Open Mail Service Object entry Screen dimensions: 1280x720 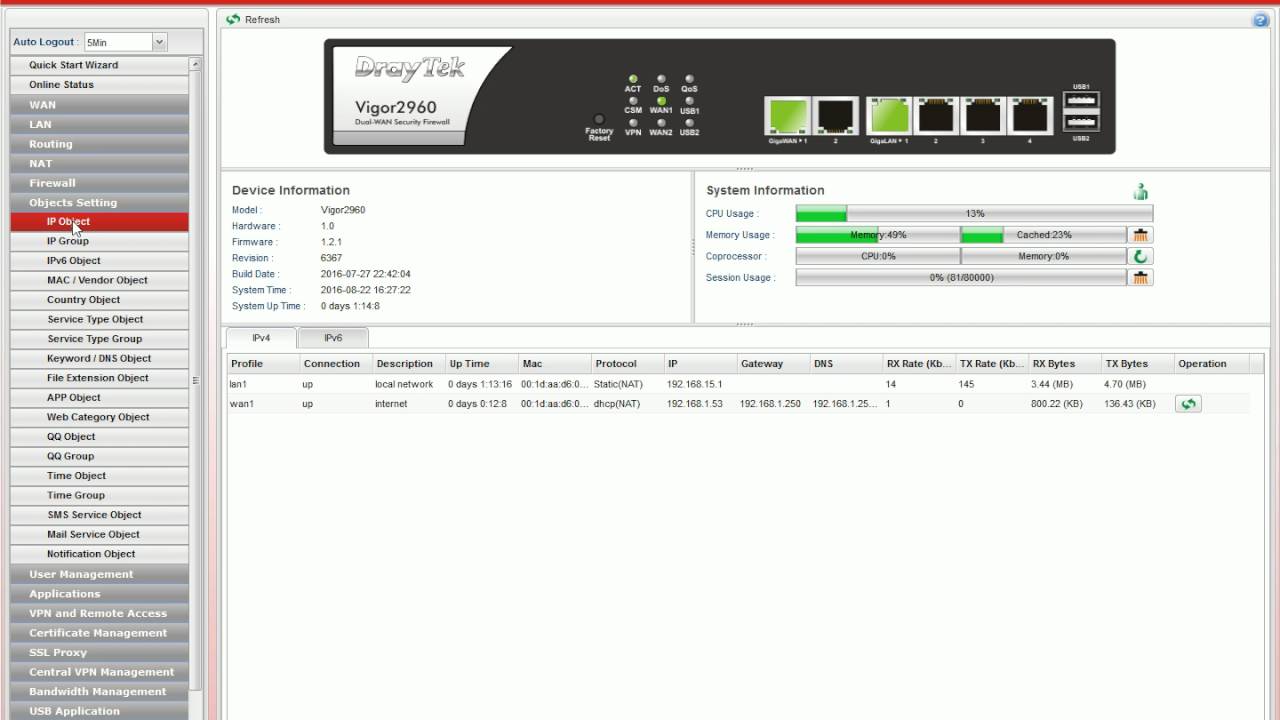click(x=99, y=534)
